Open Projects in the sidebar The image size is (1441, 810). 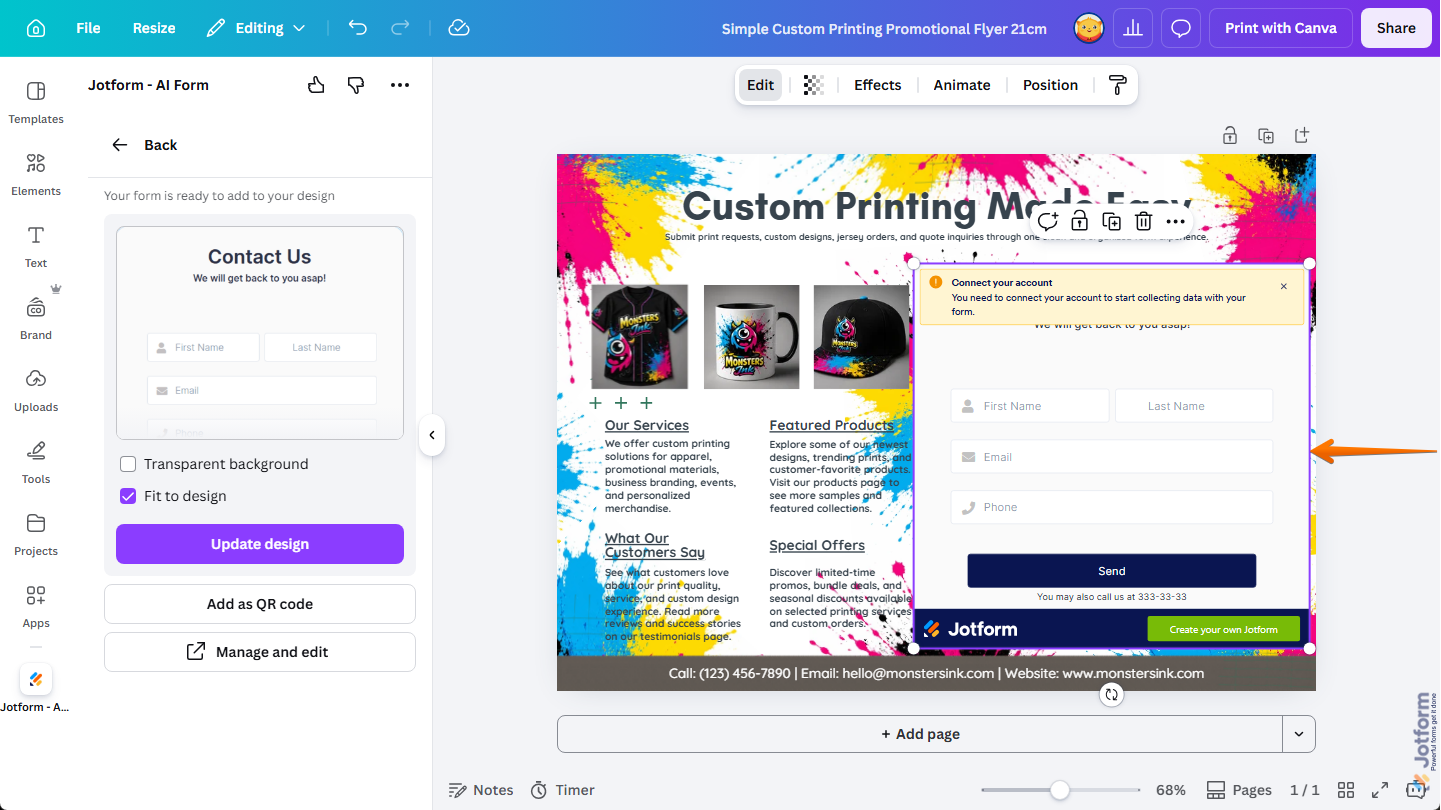tap(36, 534)
